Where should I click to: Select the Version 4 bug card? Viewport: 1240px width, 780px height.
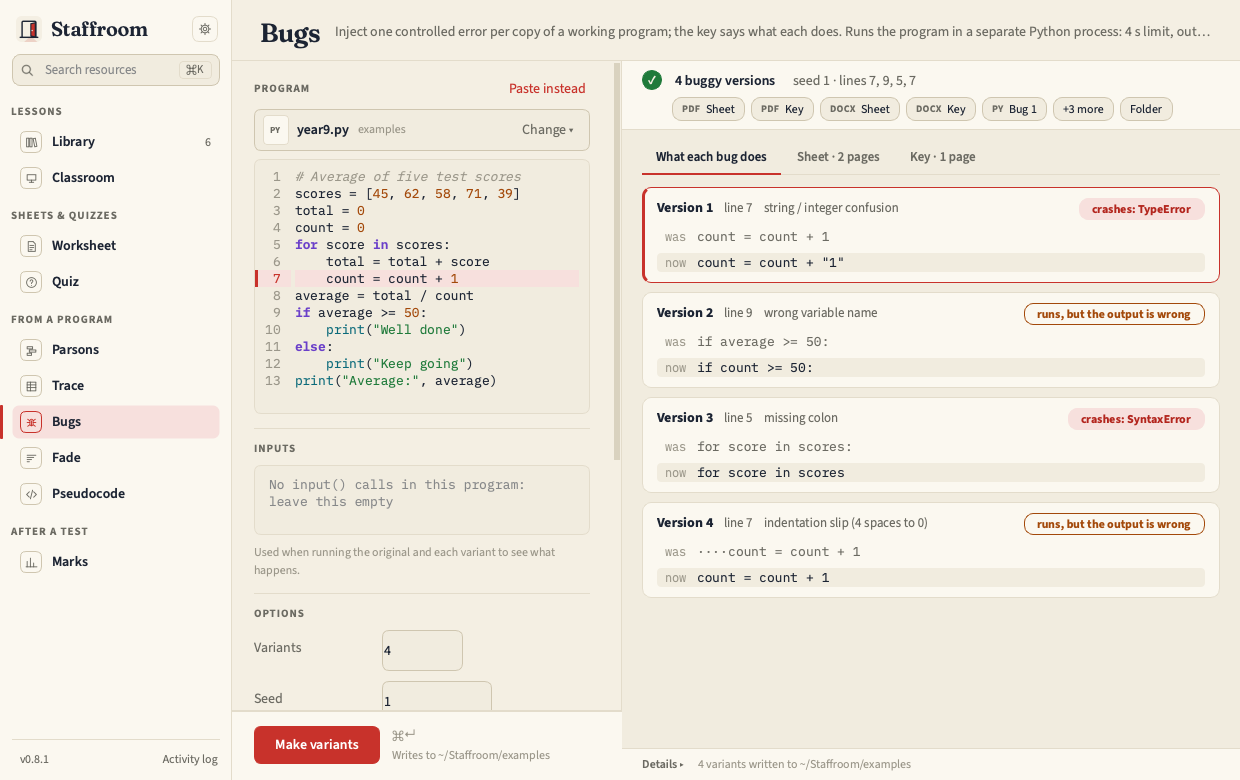pyautogui.click(x=931, y=550)
